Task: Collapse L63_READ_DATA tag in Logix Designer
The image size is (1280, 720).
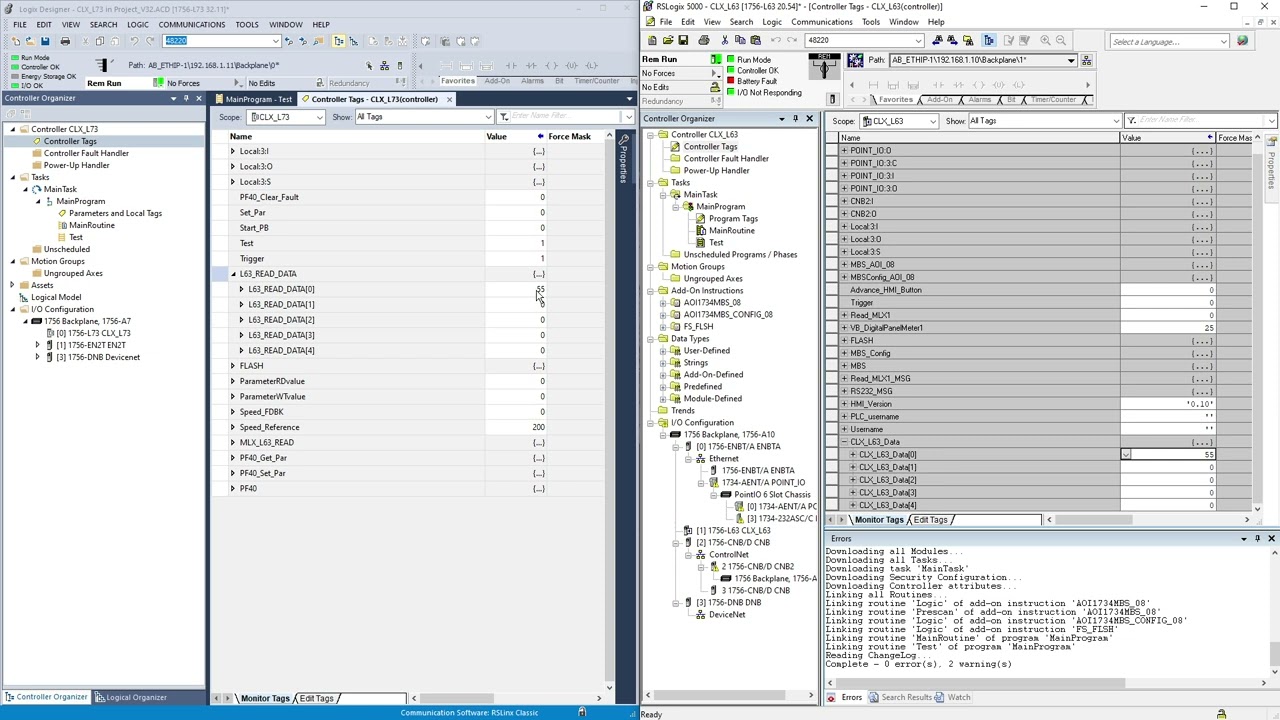Action: (x=233, y=274)
